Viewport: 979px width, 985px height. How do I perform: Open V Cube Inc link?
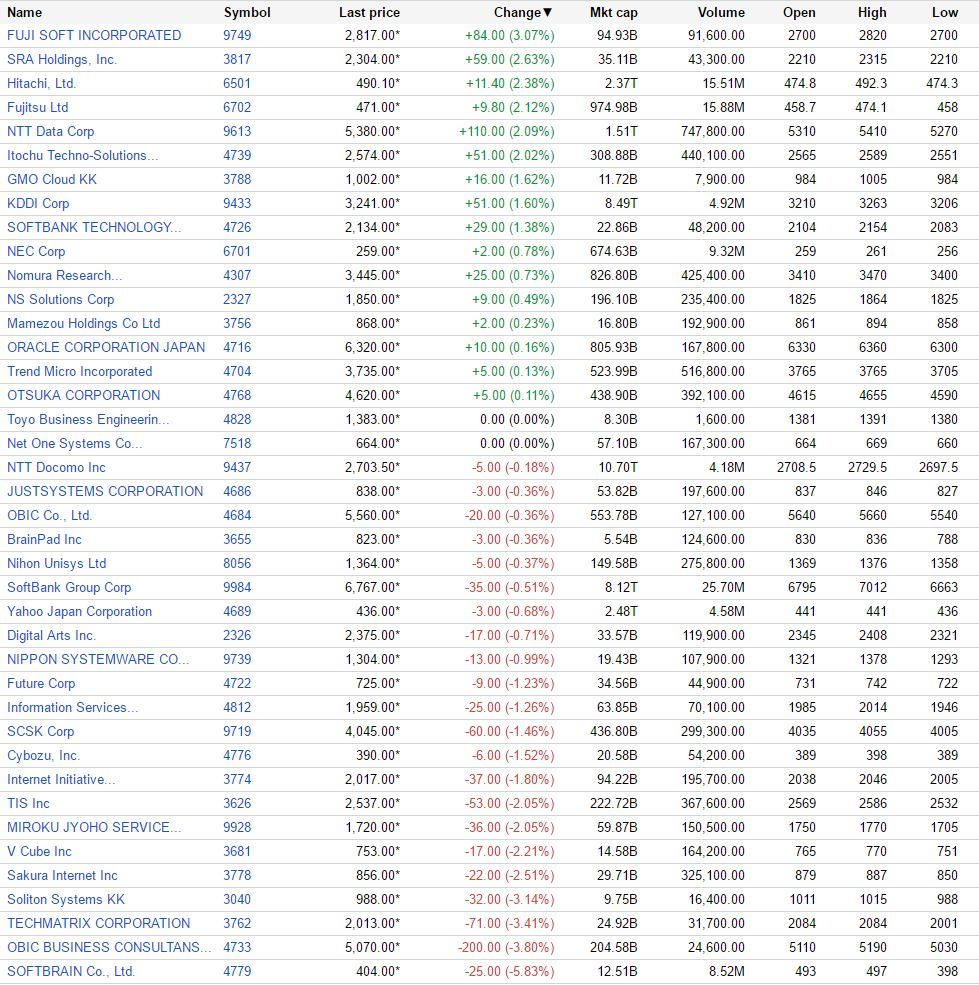pyautogui.click(x=40, y=851)
